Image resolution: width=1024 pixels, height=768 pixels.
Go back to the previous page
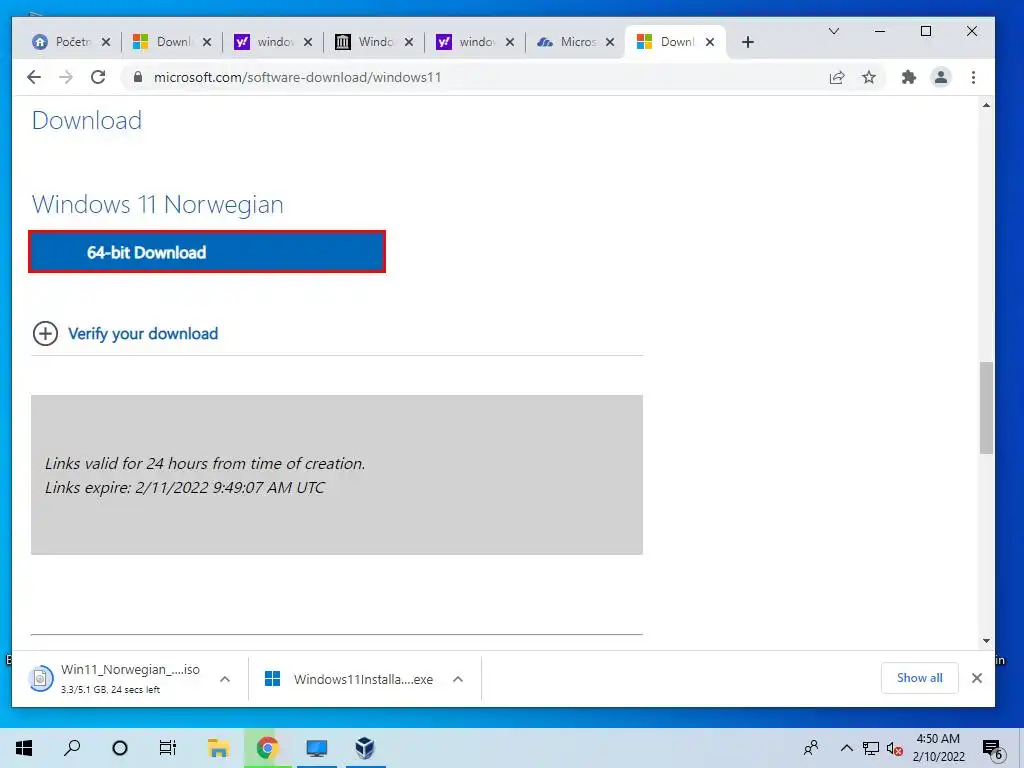click(x=34, y=77)
